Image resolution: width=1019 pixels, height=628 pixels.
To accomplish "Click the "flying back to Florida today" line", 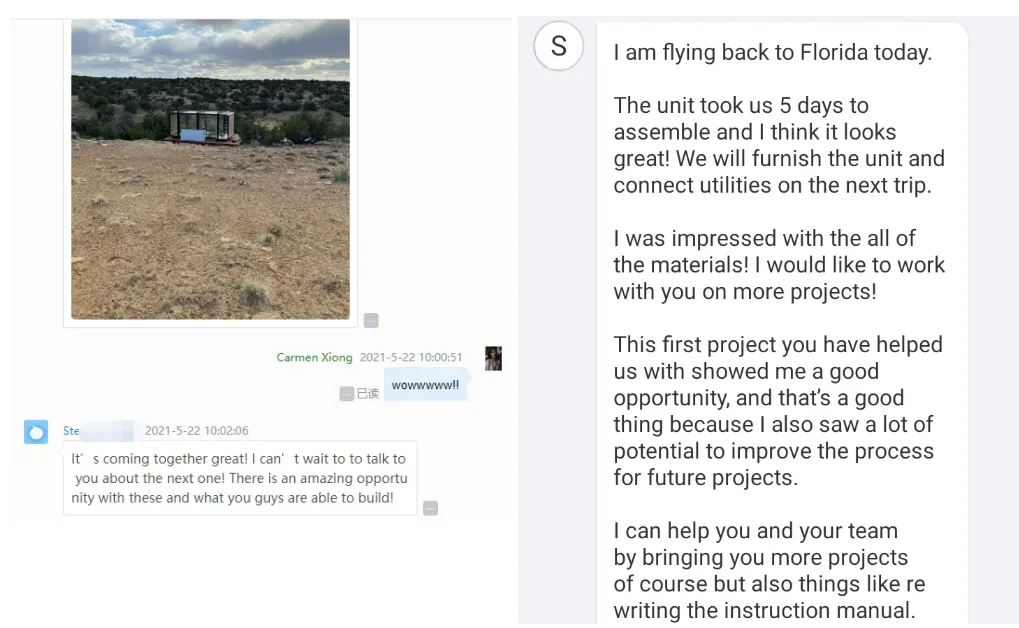I will point(772,53).
